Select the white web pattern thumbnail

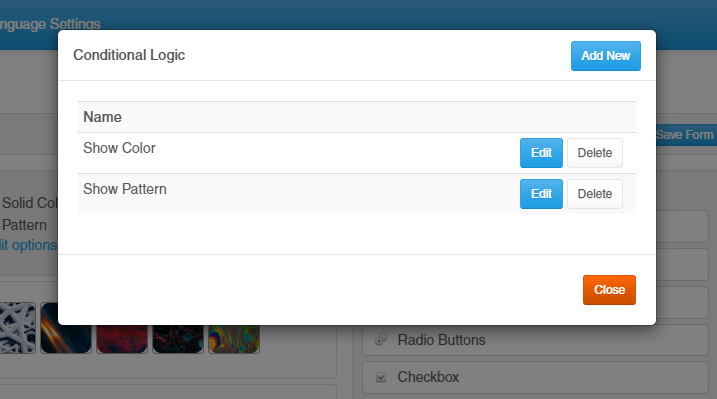17,328
